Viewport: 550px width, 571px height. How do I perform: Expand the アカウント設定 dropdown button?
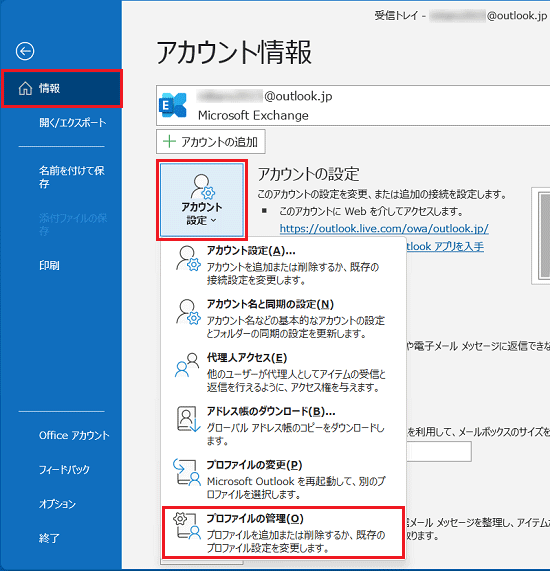pos(202,200)
